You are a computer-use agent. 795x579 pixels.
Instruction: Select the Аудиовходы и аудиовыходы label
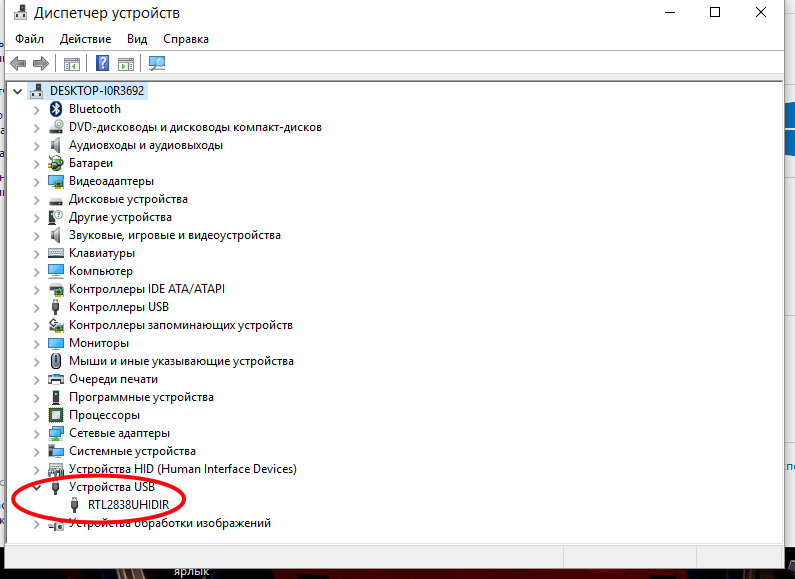[146, 145]
